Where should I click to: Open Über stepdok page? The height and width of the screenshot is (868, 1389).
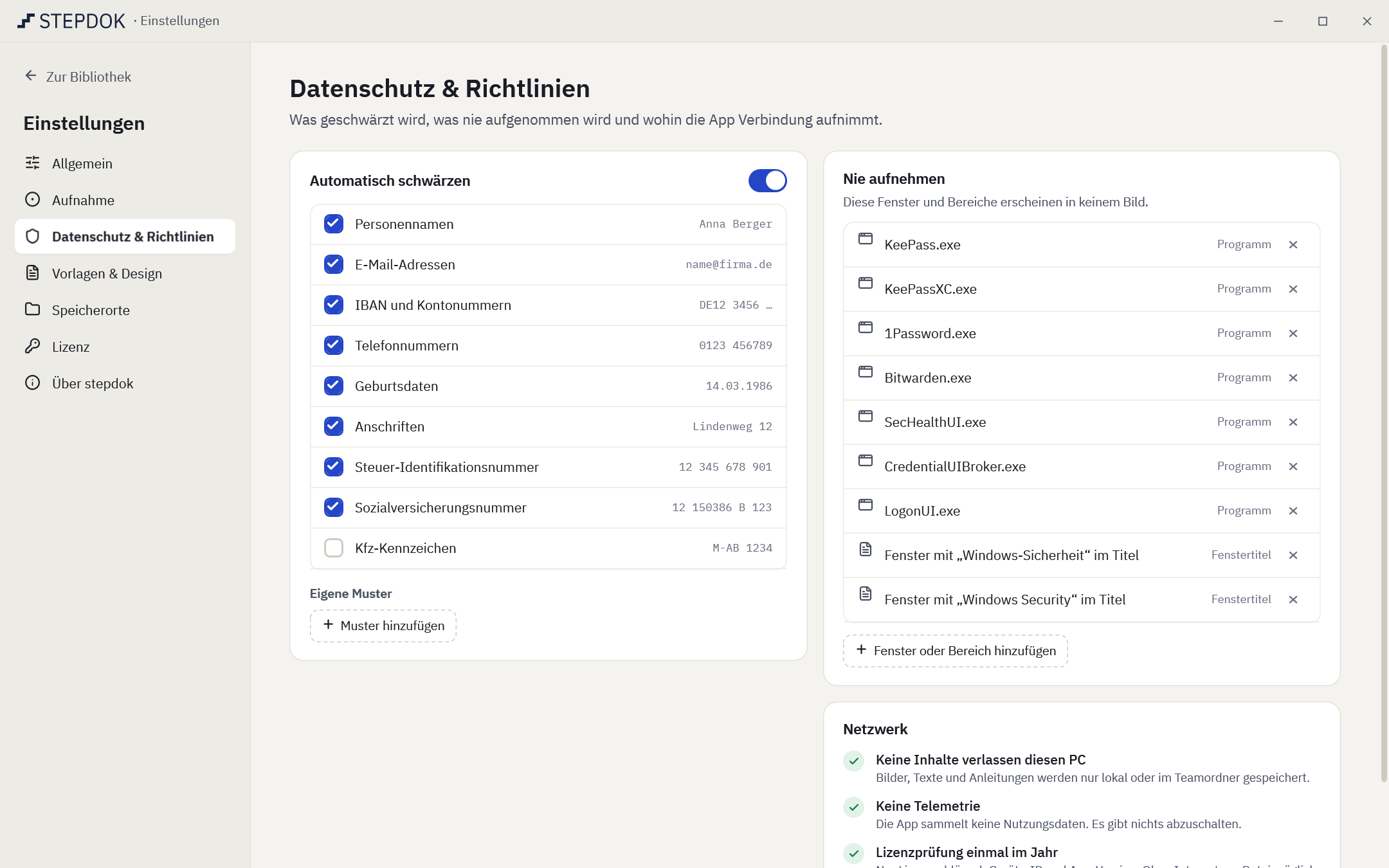point(125,383)
